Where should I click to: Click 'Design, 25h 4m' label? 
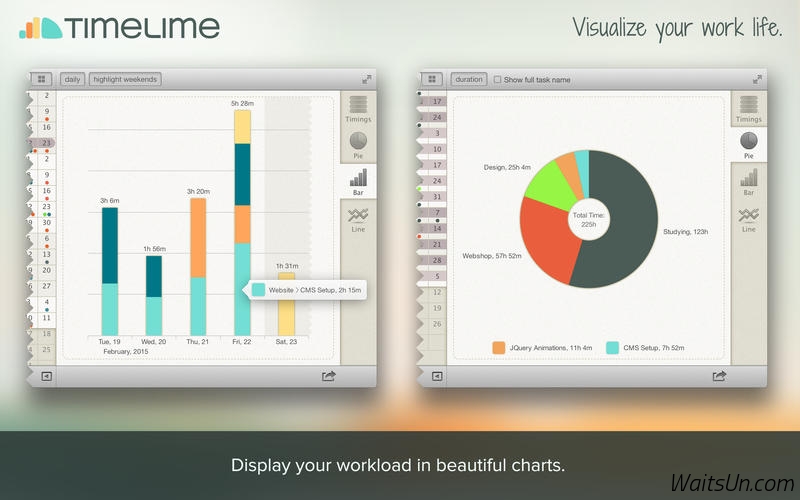pos(507,167)
